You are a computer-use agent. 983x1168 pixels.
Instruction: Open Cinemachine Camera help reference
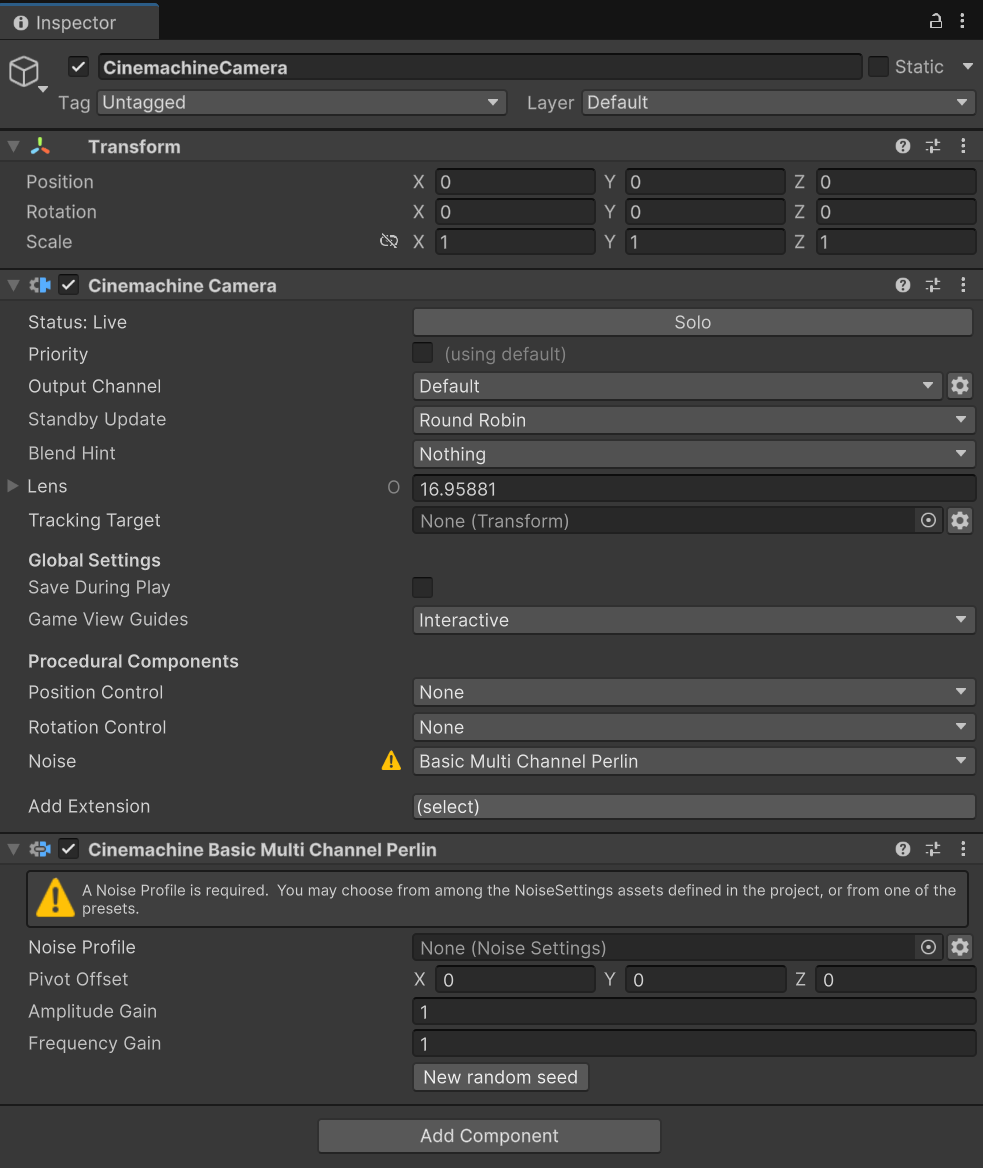point(903,285)
